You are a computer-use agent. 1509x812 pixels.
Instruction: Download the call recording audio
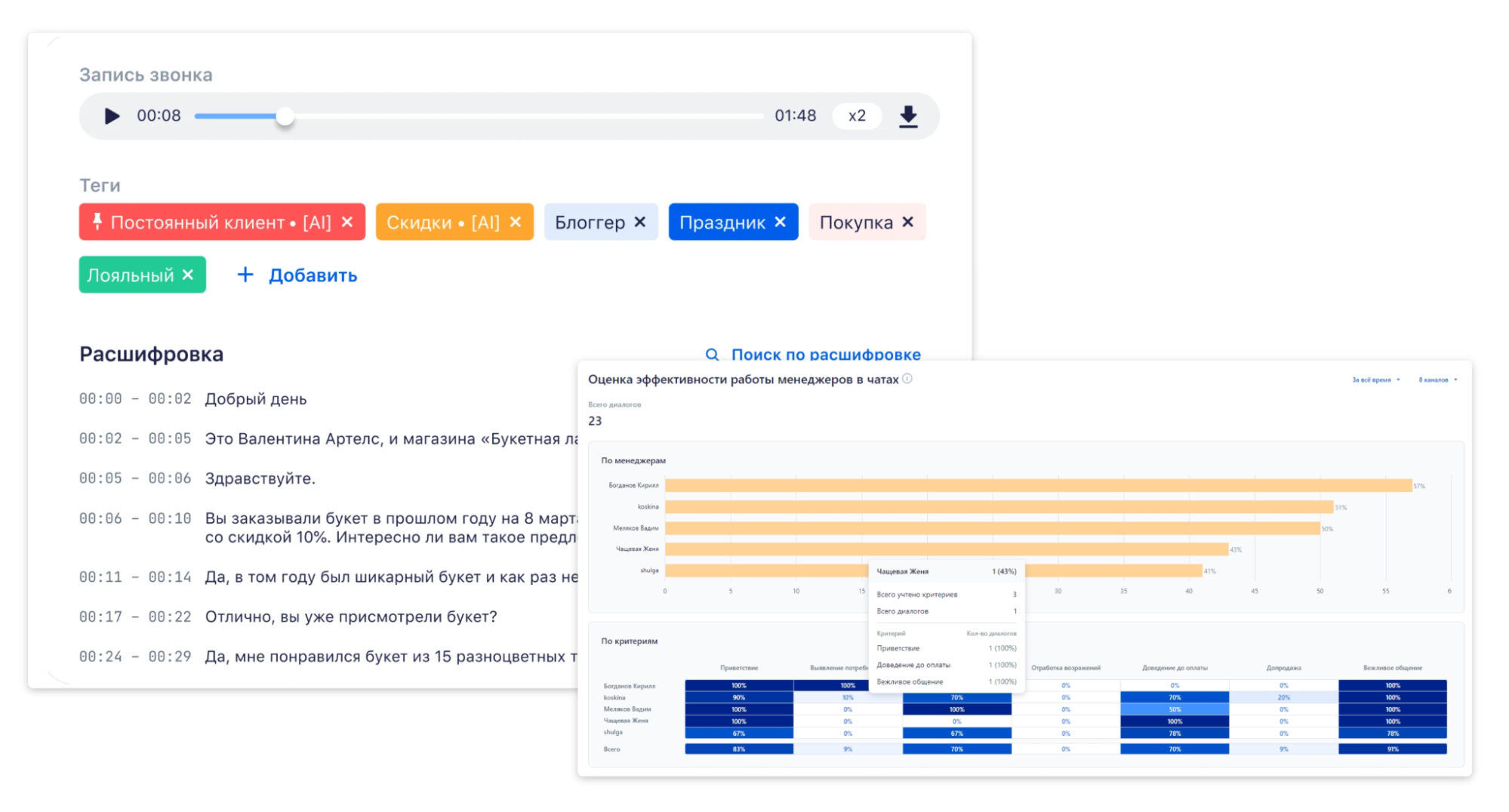pyautogui.click(x=908, y=116)
